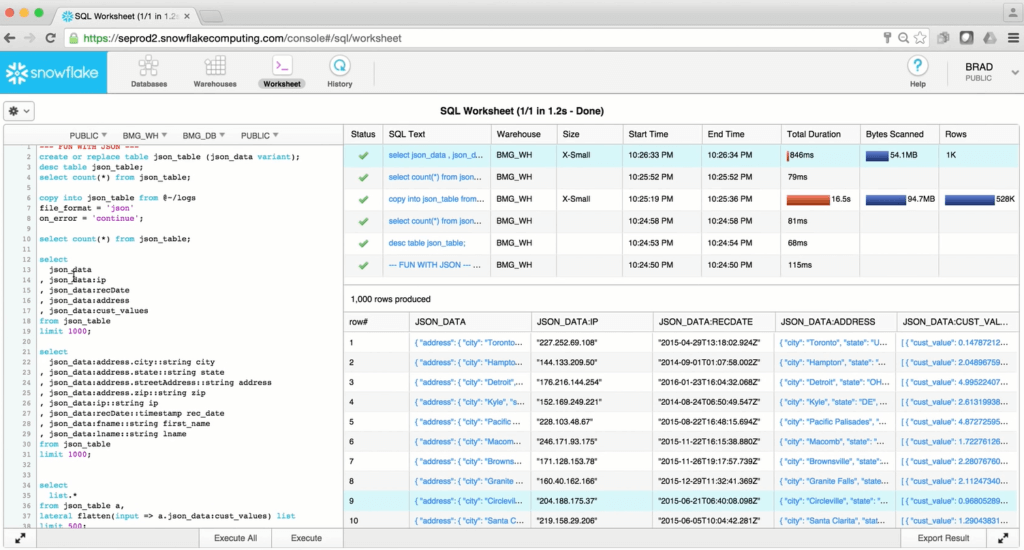This screenshot has height=550, width=1024.
Task: Expand the BMG_DB database dropdown
Action: click(x=204, y=135)
